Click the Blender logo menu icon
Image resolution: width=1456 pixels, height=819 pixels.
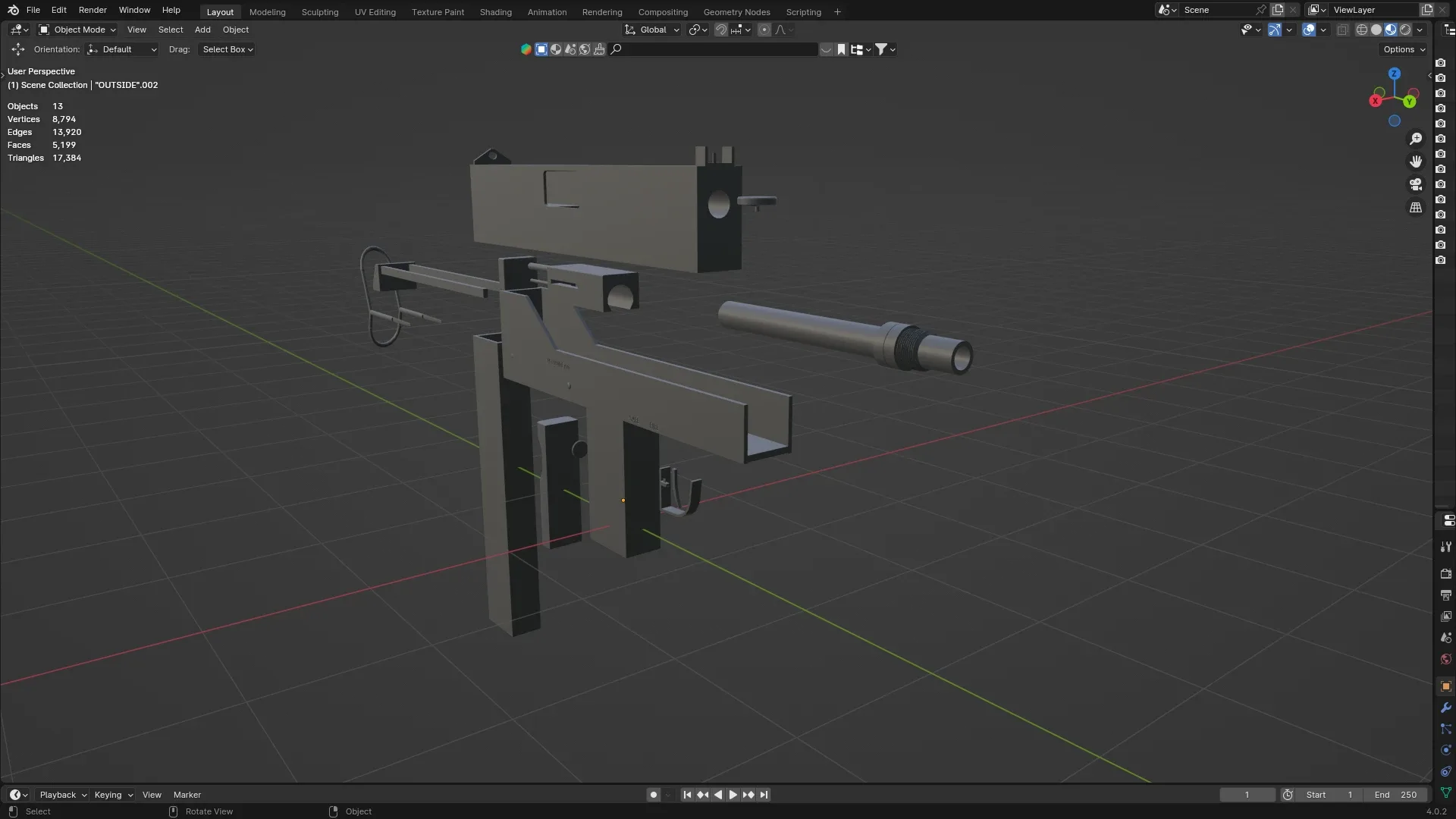pos(13,10)
